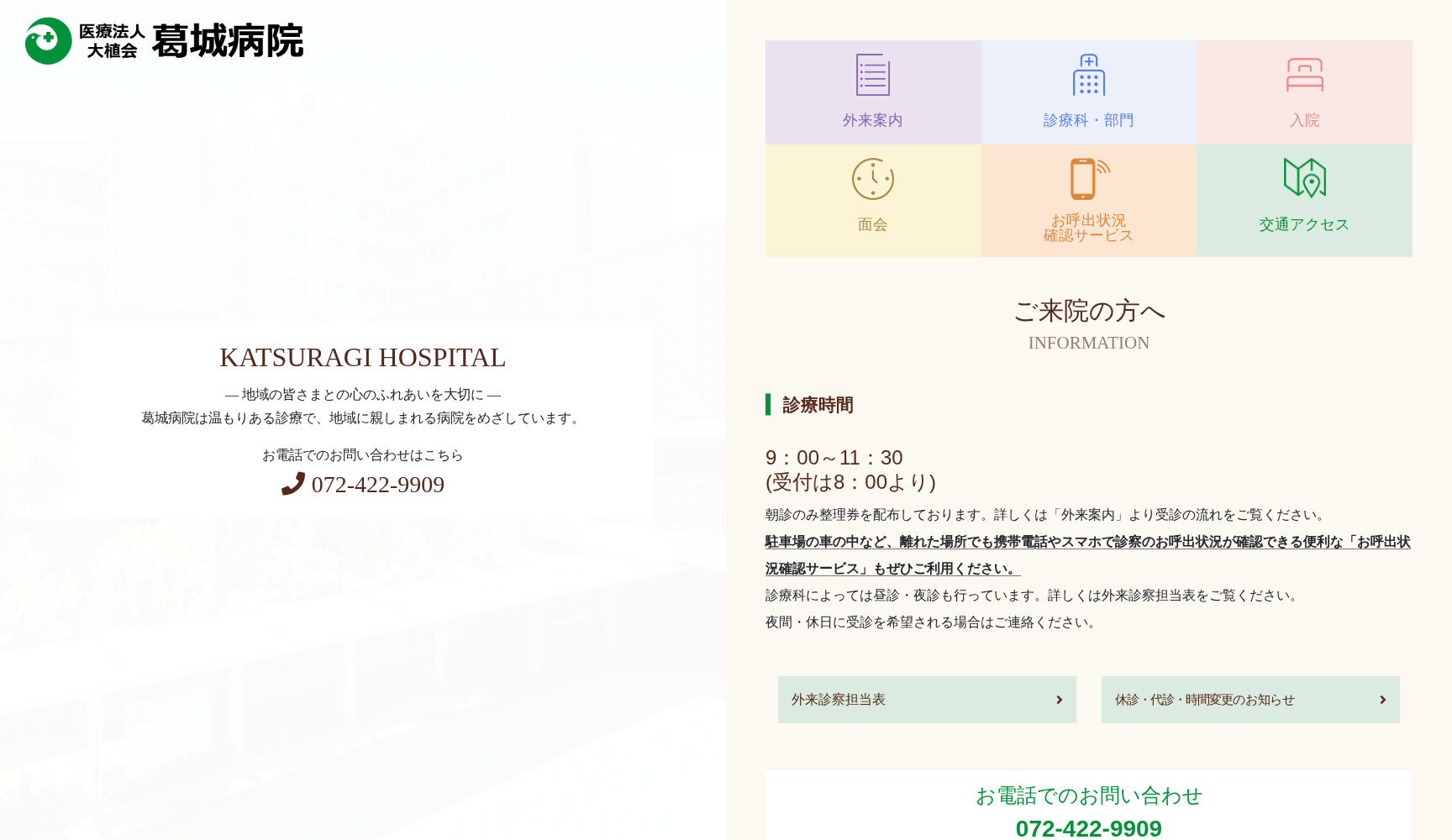The image size is (1452, 840).
Task: Open the お呼出状況確認サービス smartphone icon
Action: (1088, 179)
